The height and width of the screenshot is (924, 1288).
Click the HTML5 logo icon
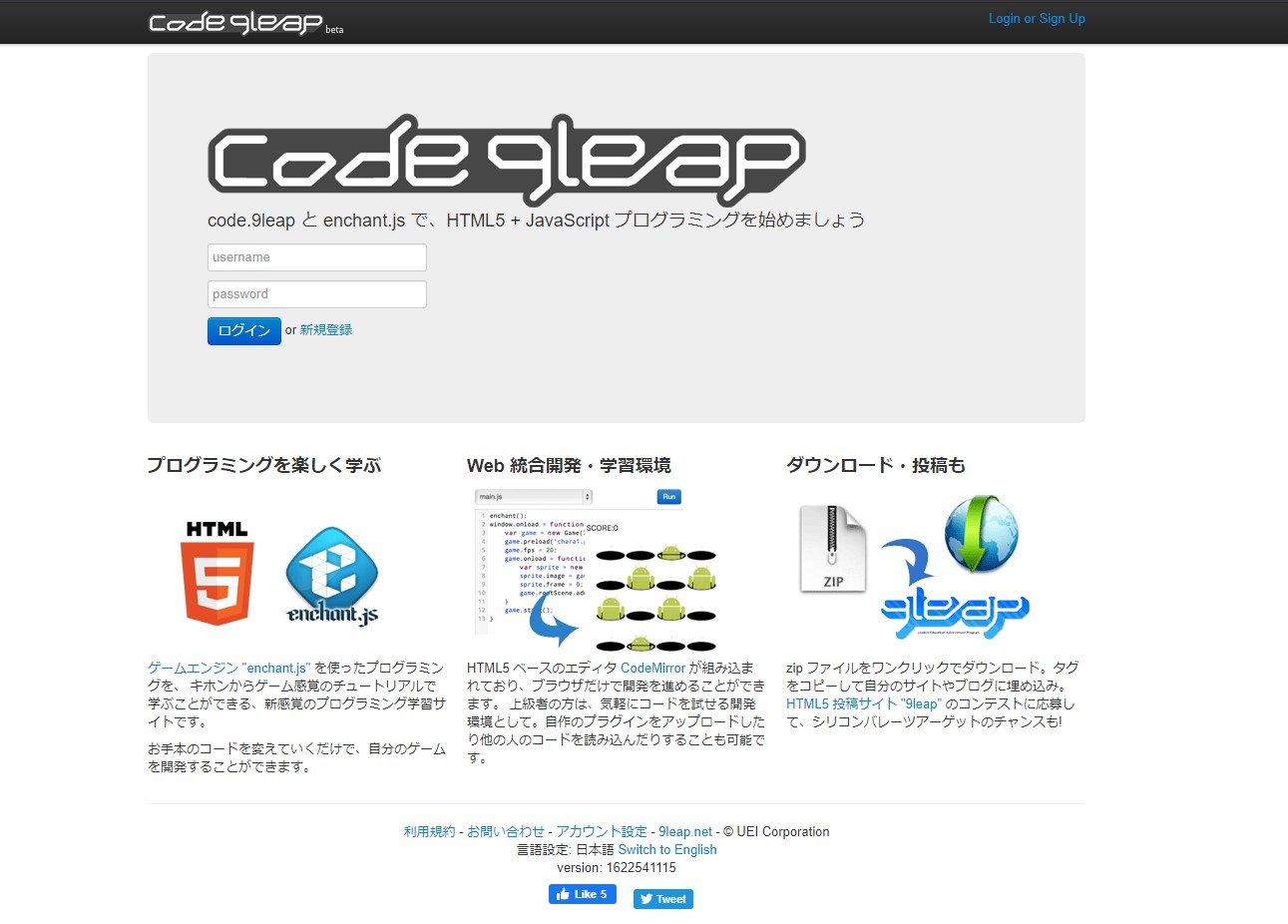click(x=217, y=573)
